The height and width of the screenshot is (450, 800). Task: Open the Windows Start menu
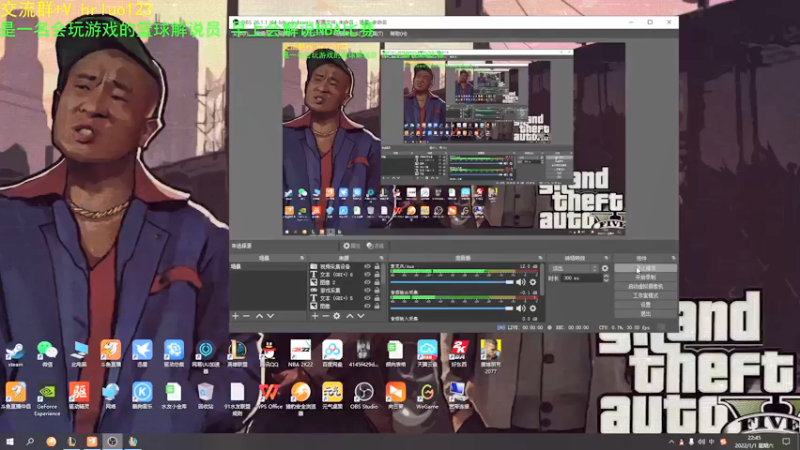(10, 442)
